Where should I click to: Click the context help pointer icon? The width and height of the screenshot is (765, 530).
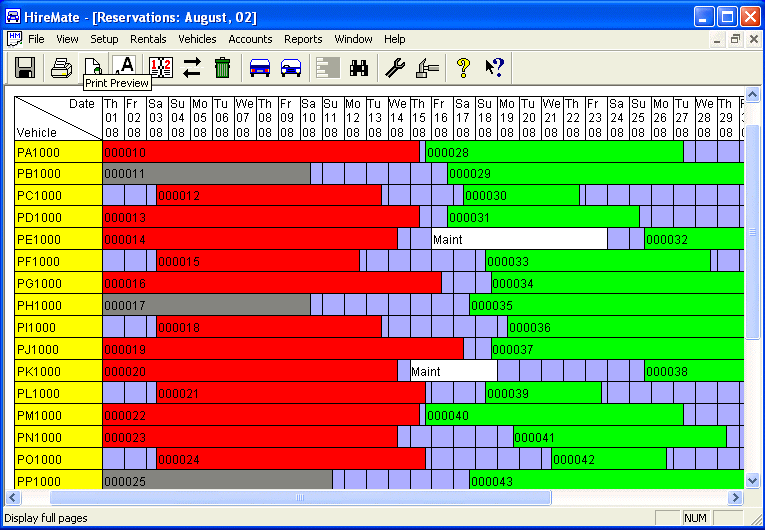tap(494, 68)
